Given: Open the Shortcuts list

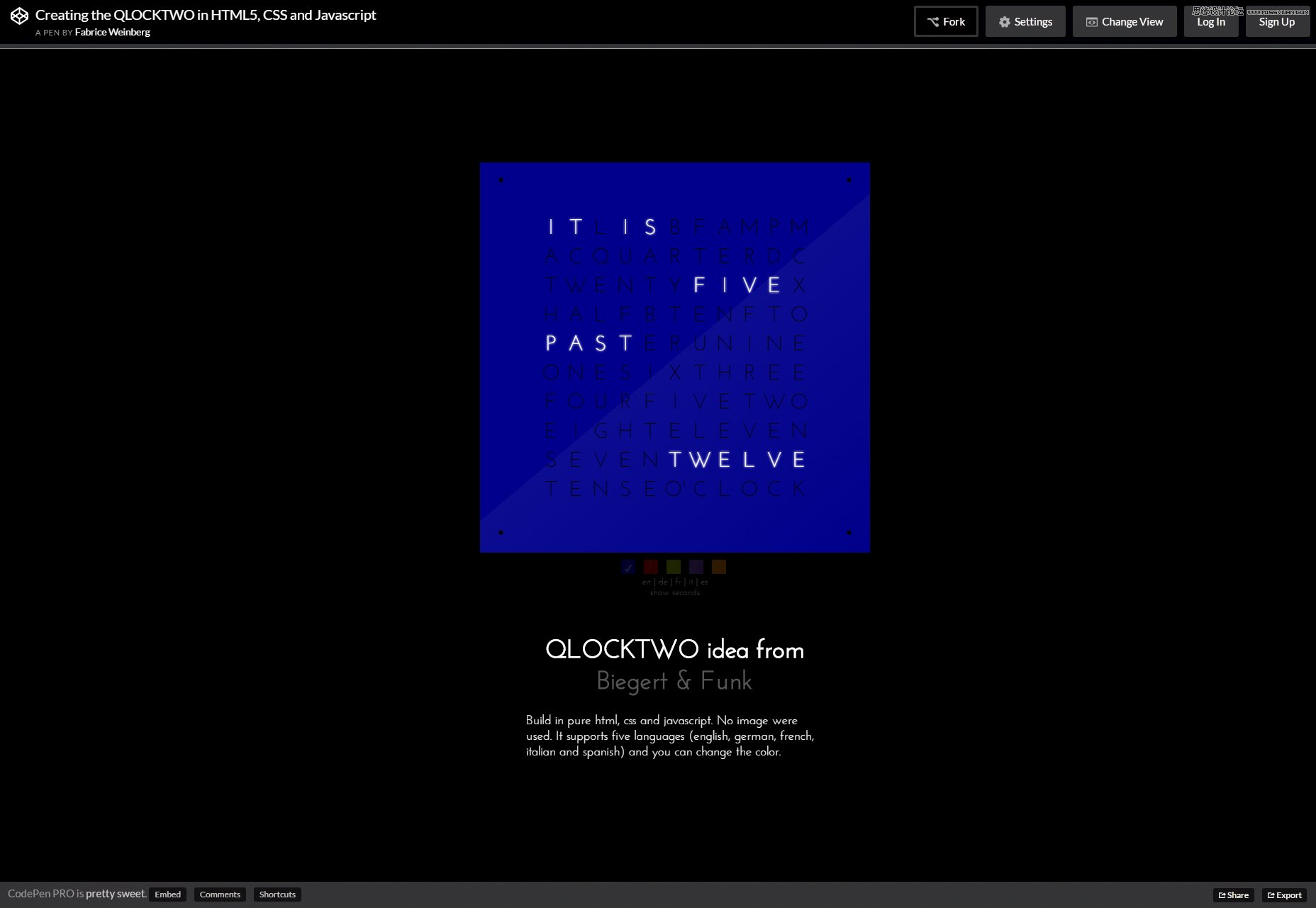Looking at the screenshot, I should pos(277,895).
